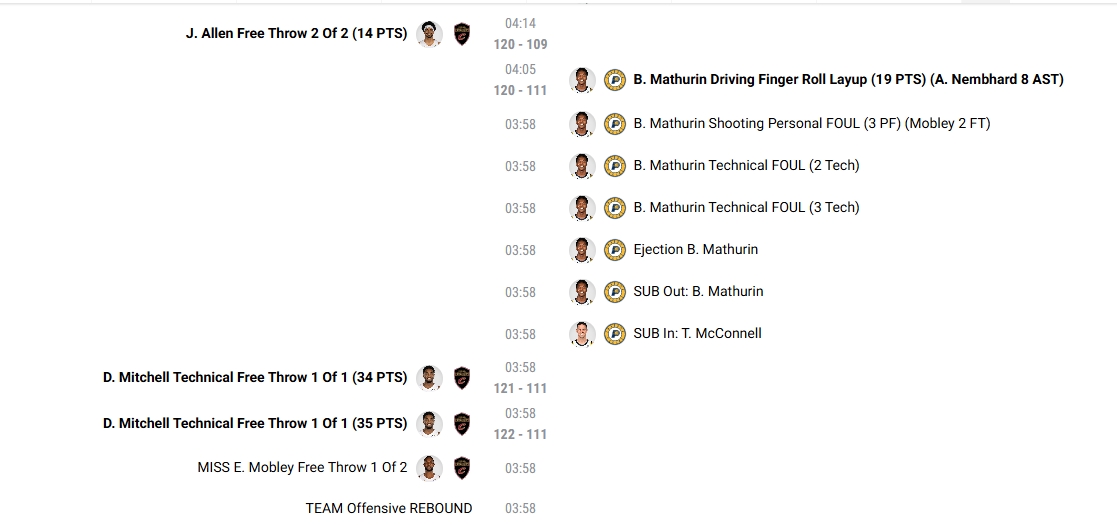Click Pacers logo beside Driving Finger Roll Layup
Image resolution: width=1117 pixels, height=525 pixels.
[x=615, y=80]
